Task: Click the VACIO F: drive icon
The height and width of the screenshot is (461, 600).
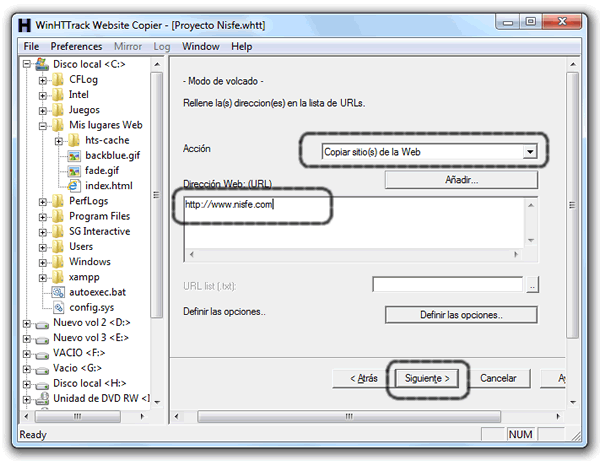Action: [42, 355]
